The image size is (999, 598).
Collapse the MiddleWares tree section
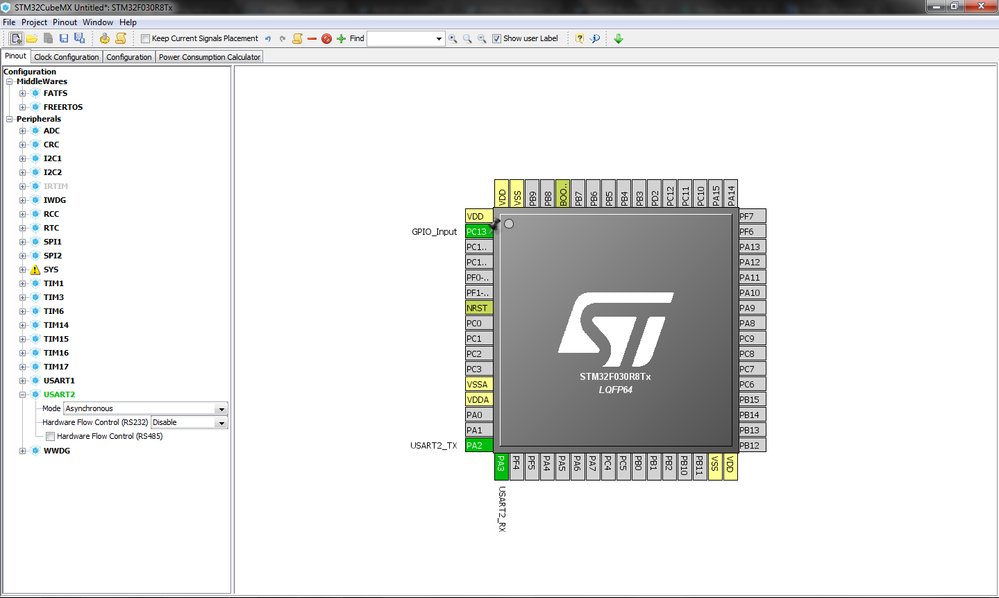pos(10,82)
